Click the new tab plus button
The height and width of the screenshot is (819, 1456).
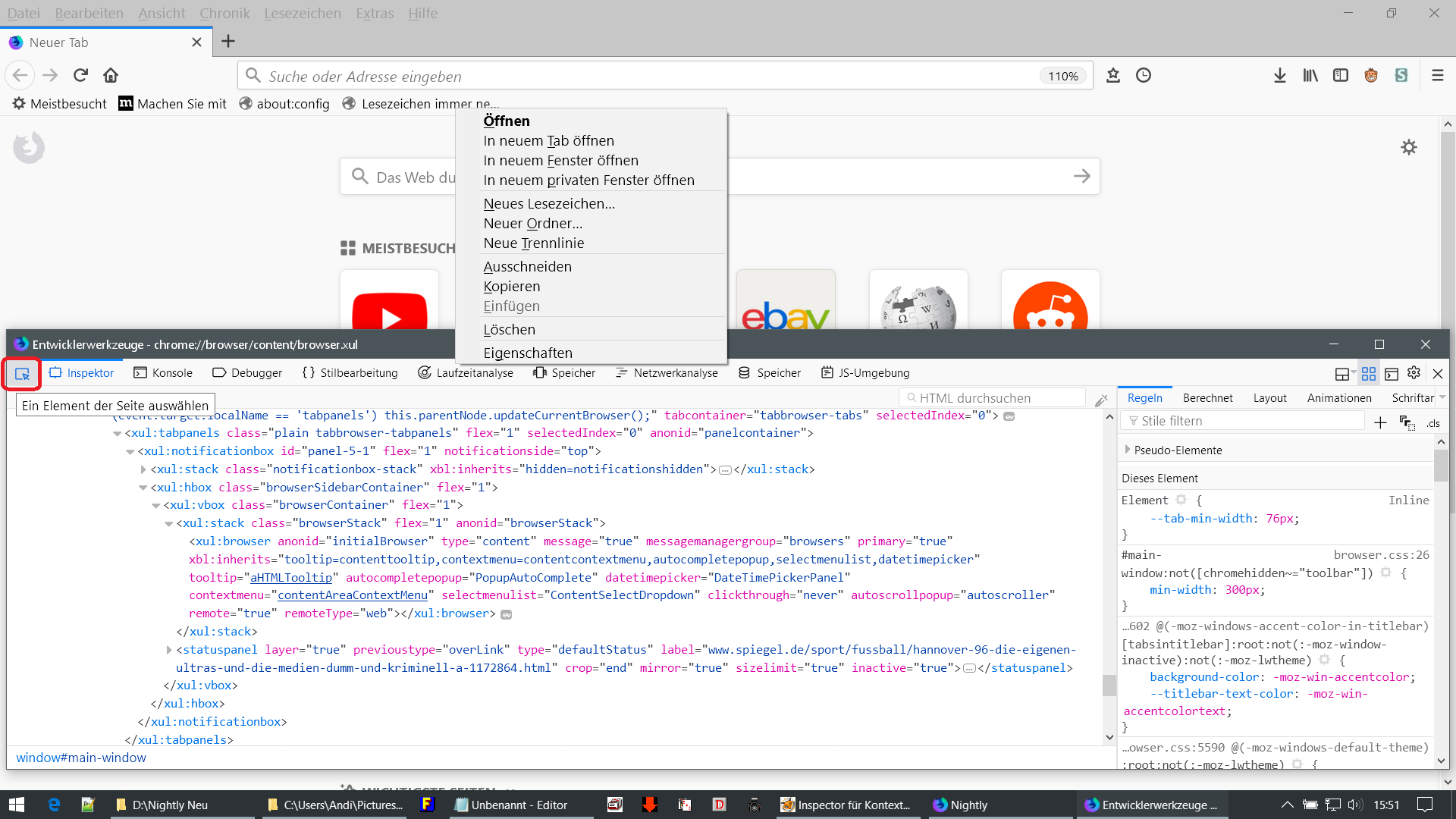[228, 42]
